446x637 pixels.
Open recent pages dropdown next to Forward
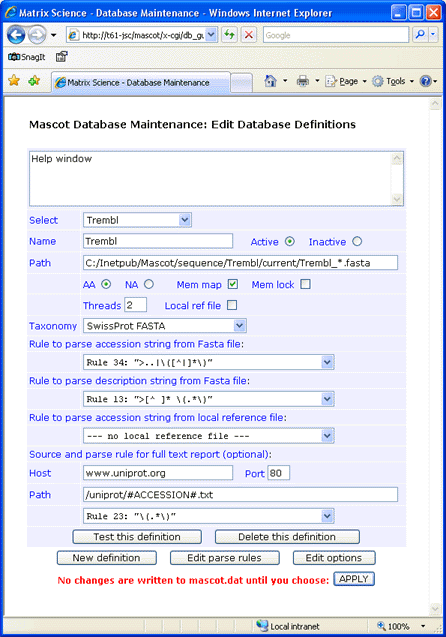[x=53, y=35]
